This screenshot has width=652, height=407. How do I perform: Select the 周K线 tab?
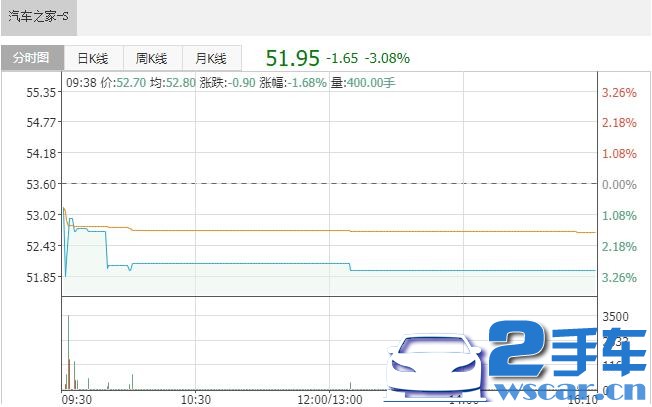[152, 58]
